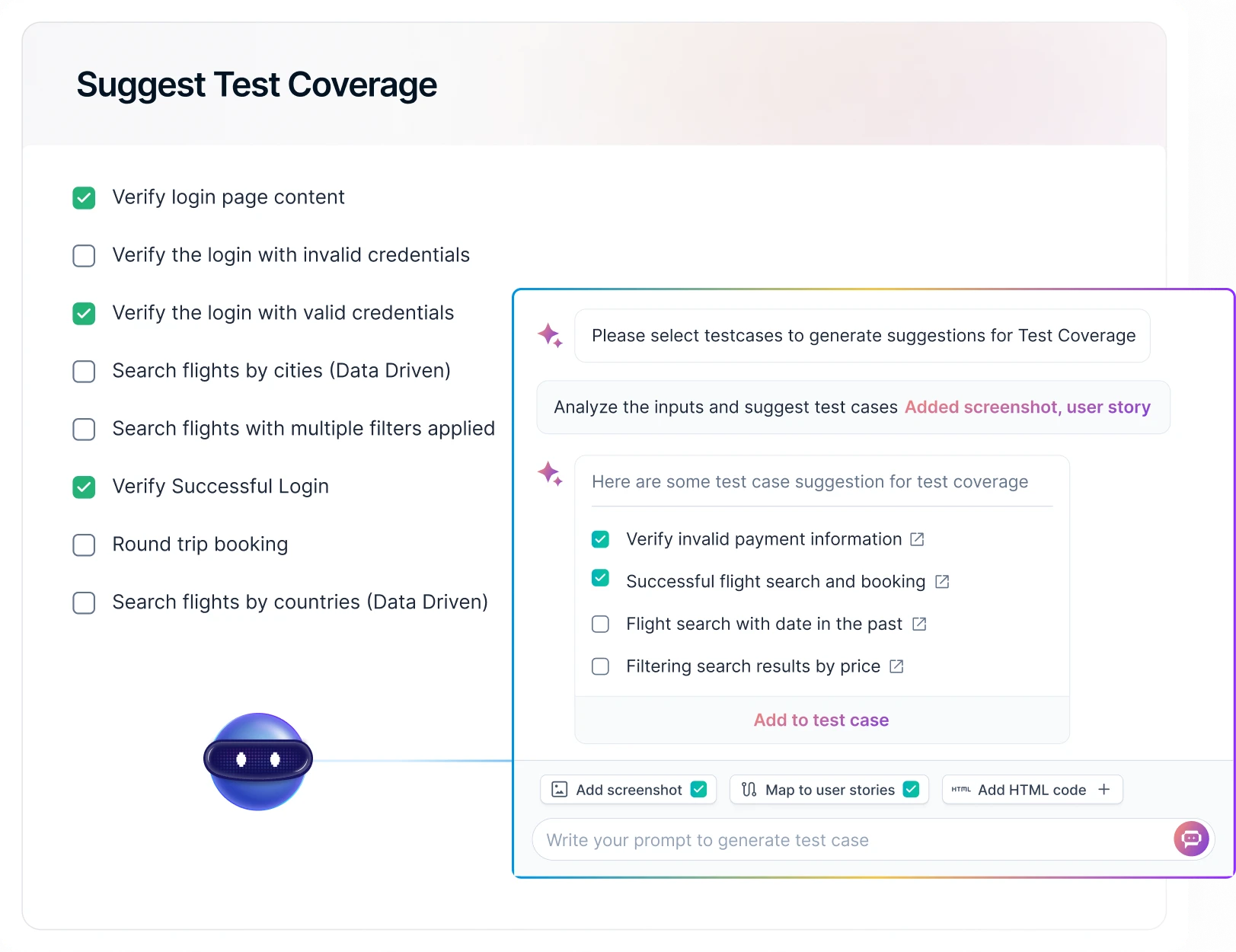1236x952 pixels.
Task: Open external link for Verify invalid payment information
Action: (917, 538)
